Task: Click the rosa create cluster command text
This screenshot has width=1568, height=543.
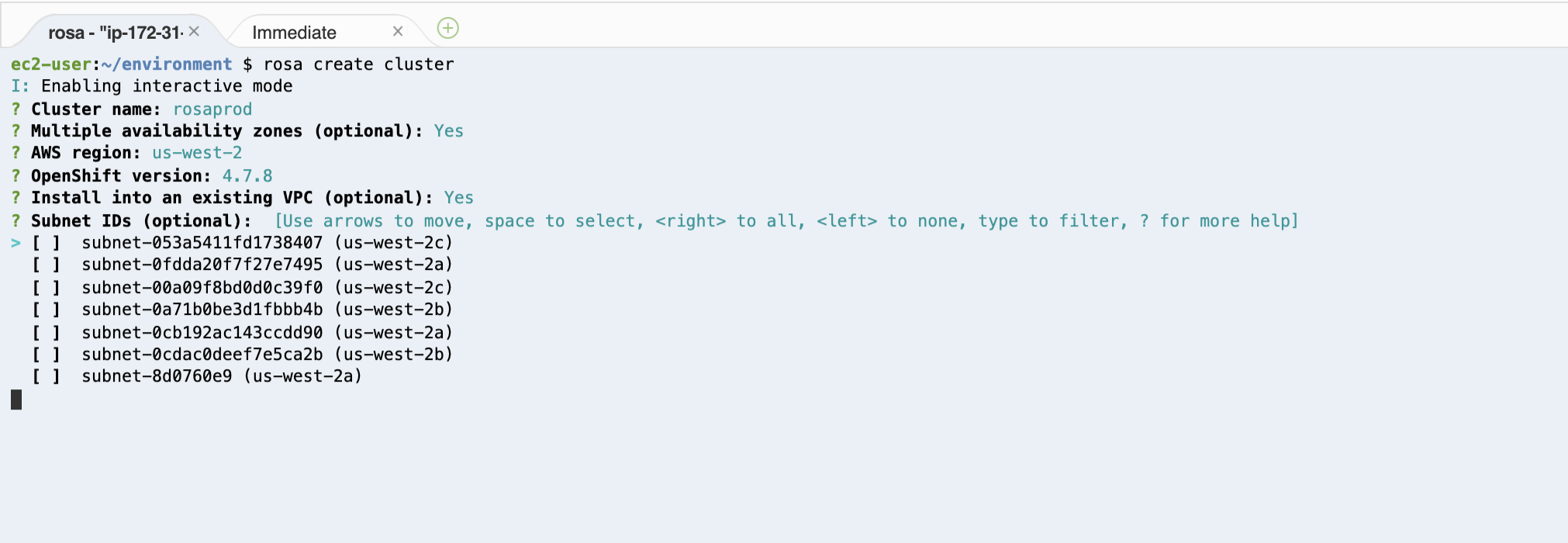Action: tap(359, 64)
